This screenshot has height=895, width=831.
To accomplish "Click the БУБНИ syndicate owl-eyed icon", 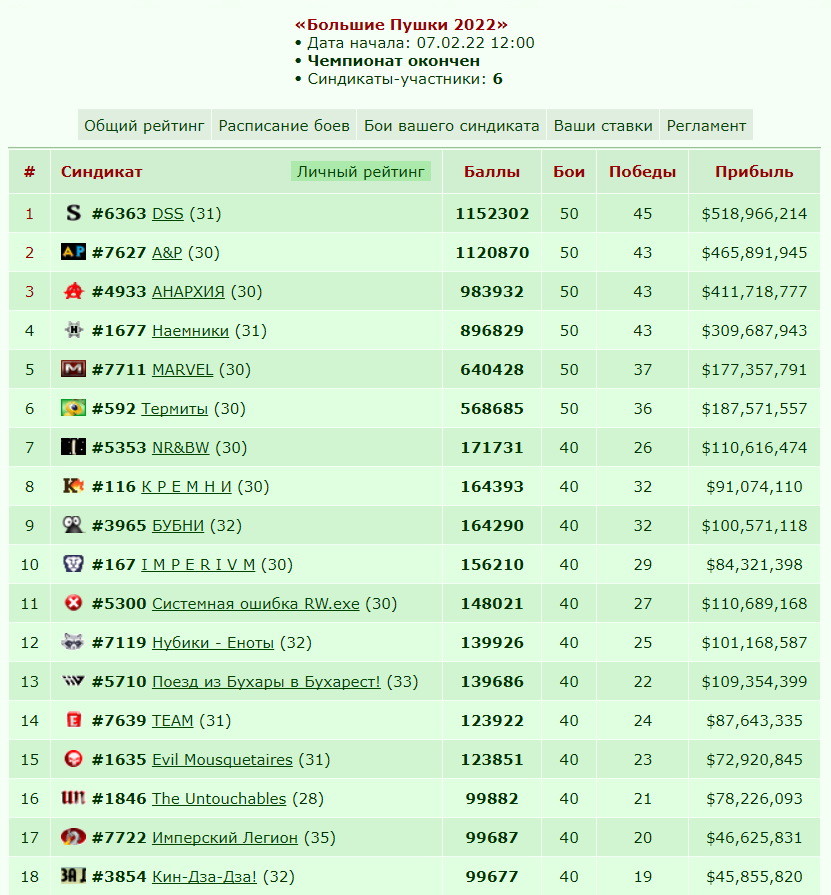I will click(x=73, y=525).
